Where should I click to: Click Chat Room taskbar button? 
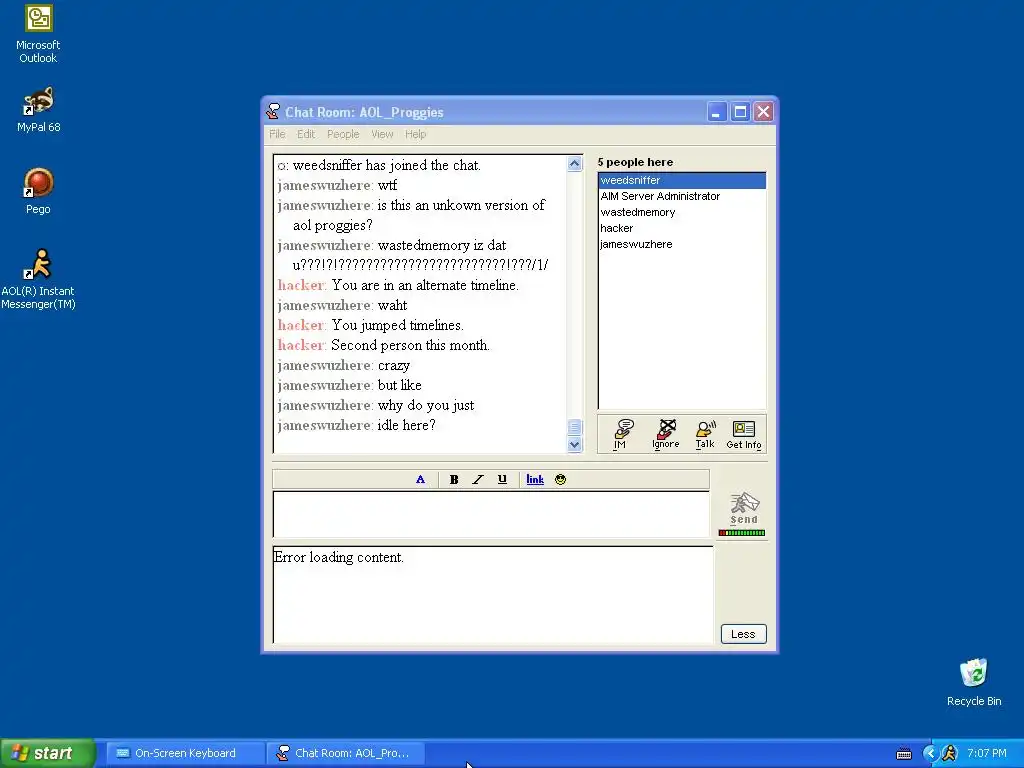[x=345, y=753]
